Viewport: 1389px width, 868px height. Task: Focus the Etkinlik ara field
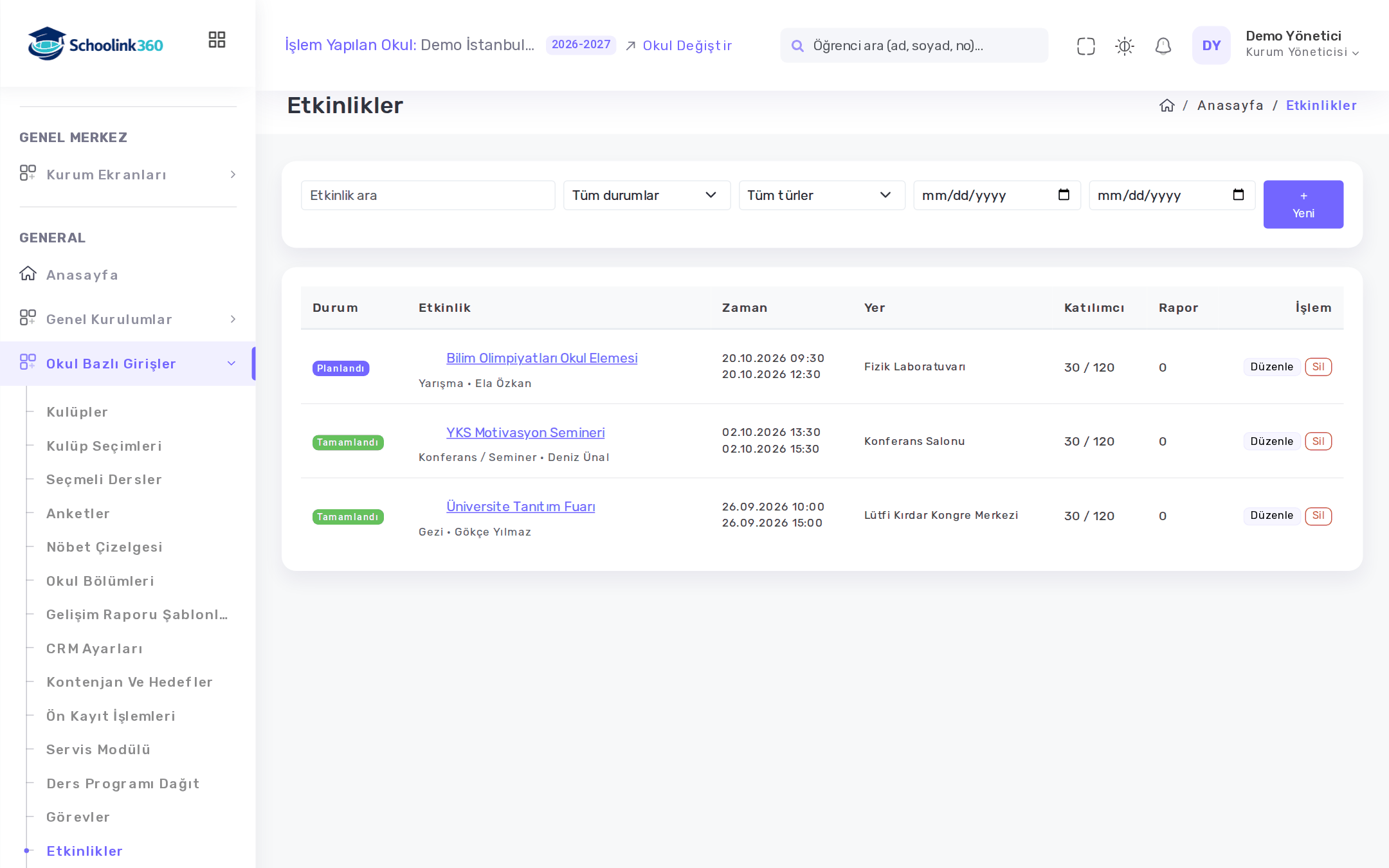(428, 195)
